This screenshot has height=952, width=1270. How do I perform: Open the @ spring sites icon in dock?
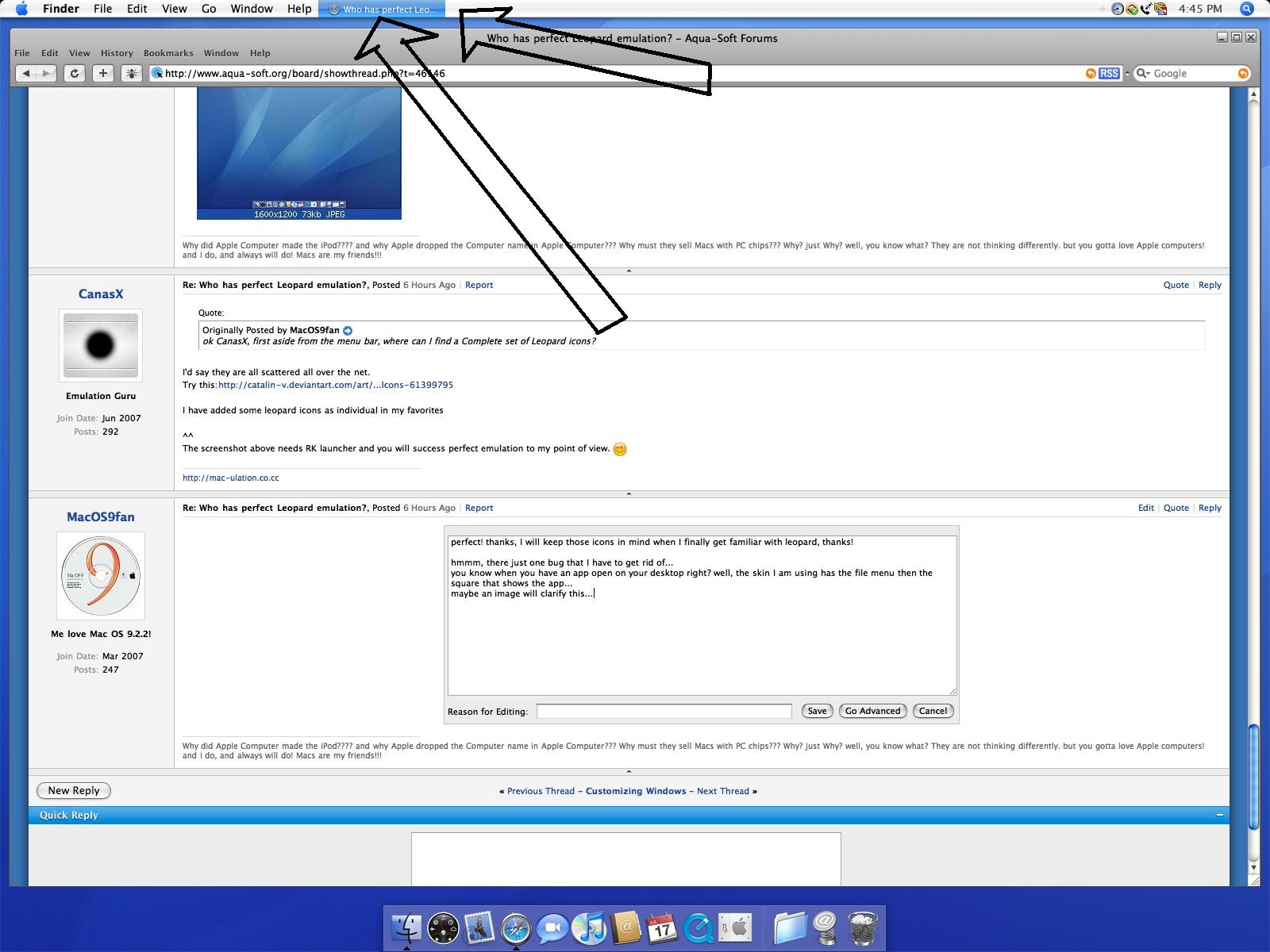[x=825, y=927]
